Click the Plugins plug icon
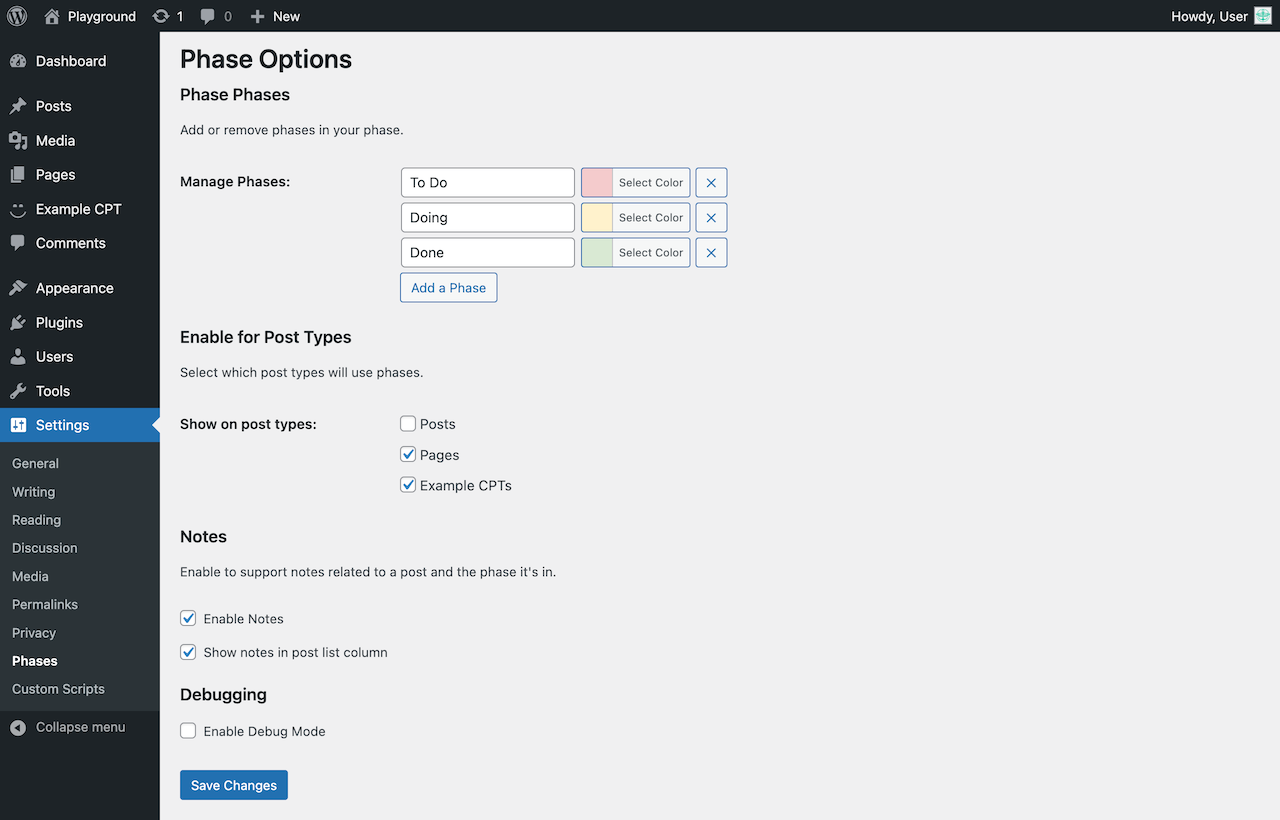 coord(18,322)
